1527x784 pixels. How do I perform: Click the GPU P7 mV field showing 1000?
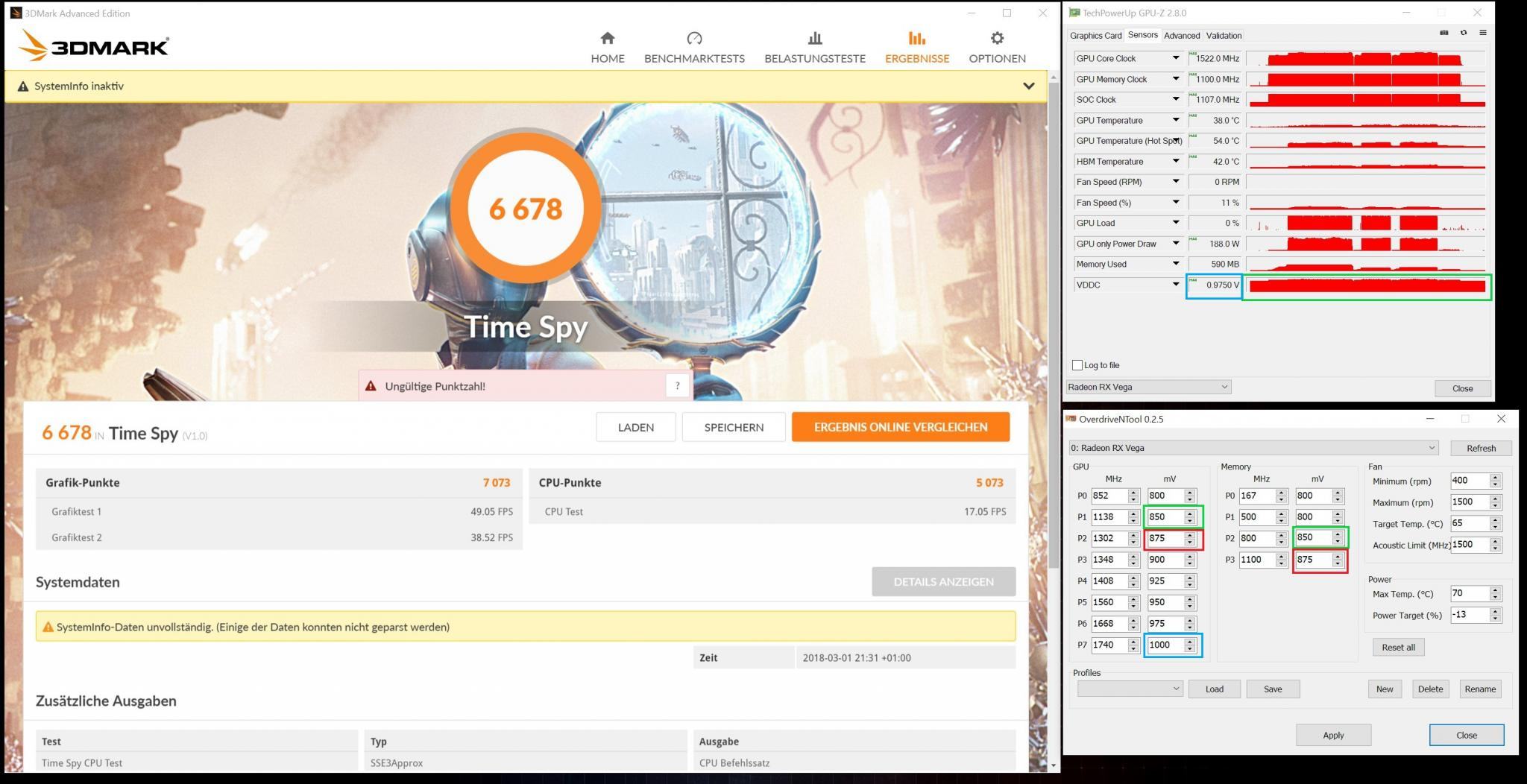coord(1165,645)
